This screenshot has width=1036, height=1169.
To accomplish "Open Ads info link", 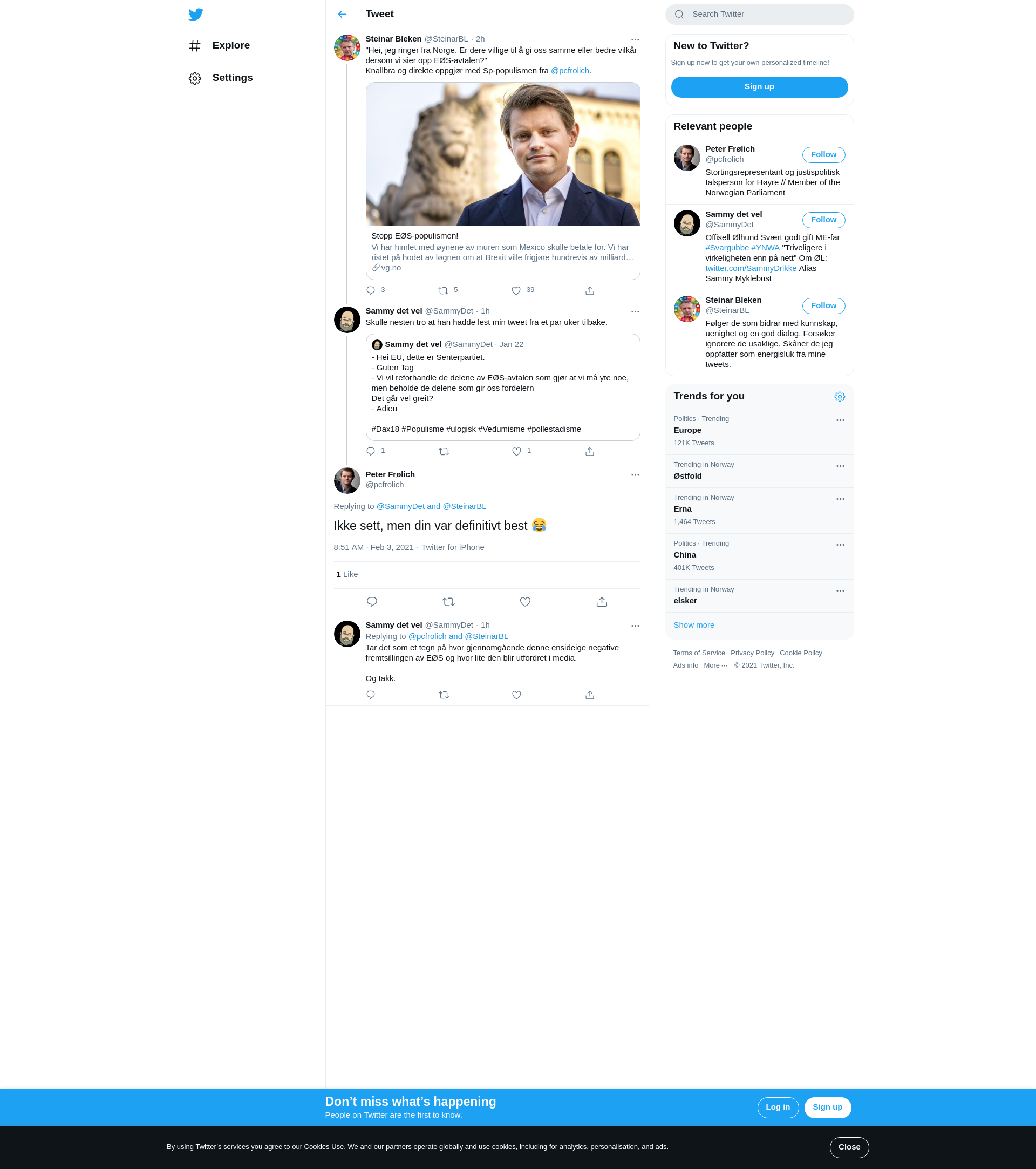I will coord(685,665).
